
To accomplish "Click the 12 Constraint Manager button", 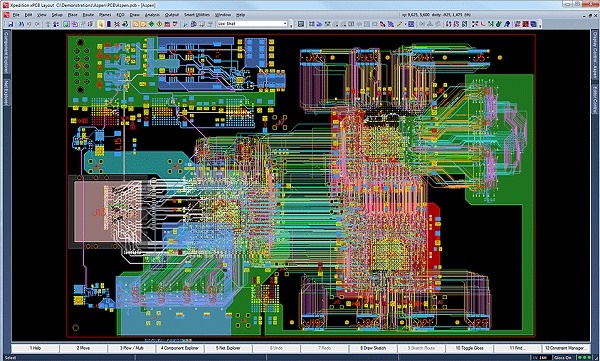I will (566, 348).
